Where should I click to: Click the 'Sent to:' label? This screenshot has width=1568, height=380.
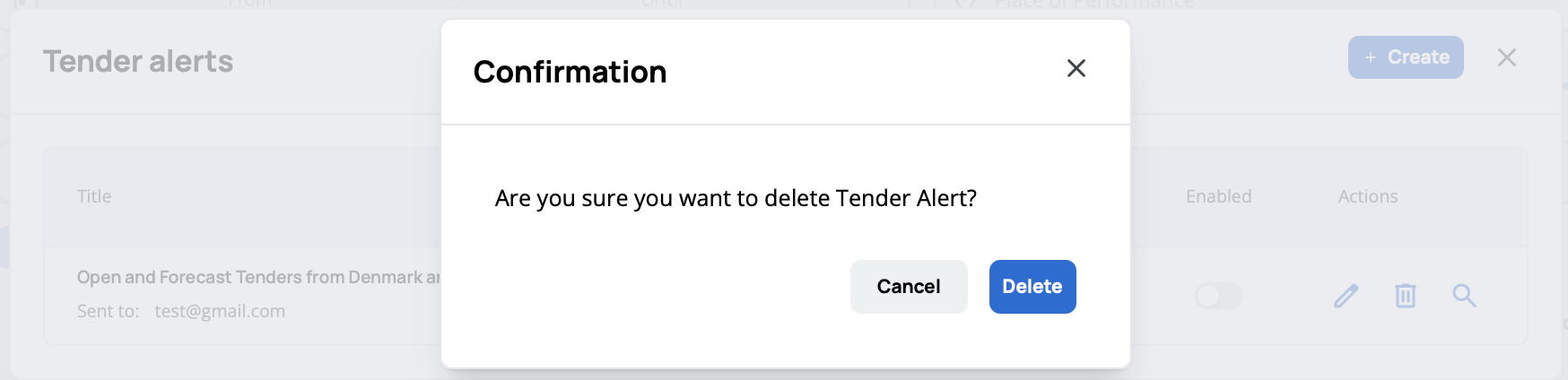click(x=108, y=311)
